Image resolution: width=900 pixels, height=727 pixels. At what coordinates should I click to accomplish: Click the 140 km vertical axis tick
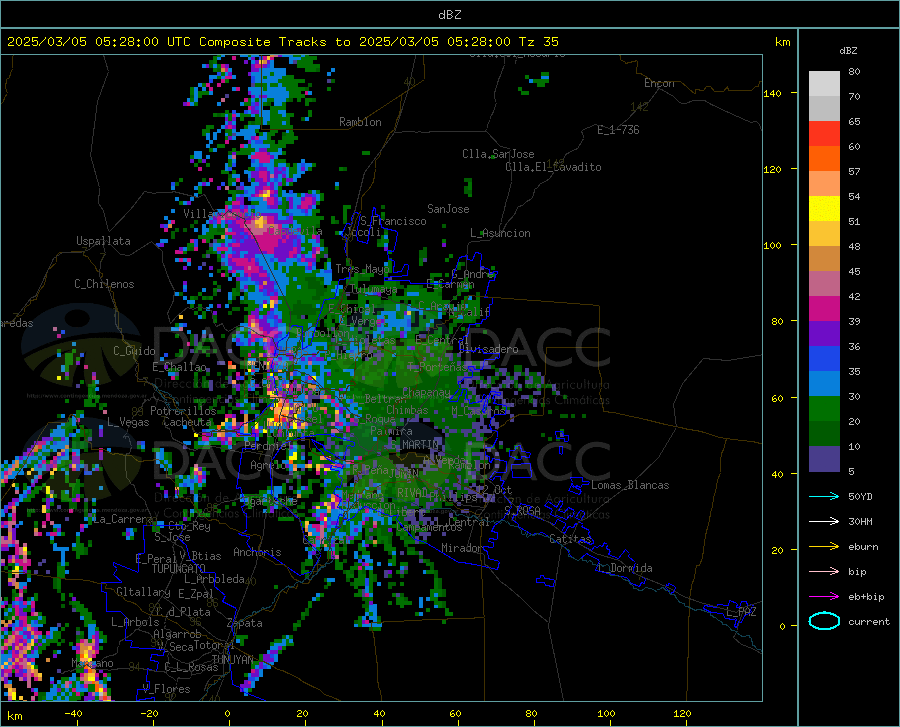772,93
